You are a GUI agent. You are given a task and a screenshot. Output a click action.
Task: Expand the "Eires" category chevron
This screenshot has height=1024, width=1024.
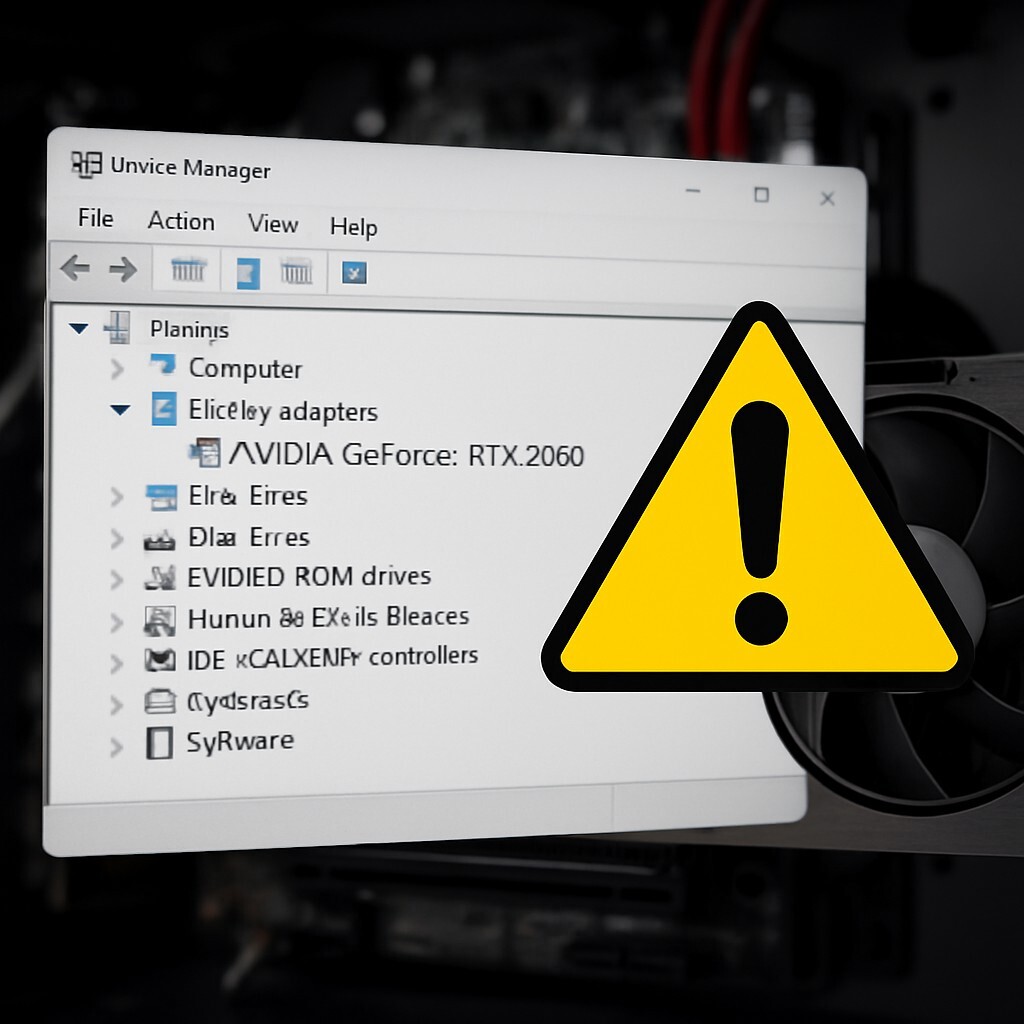(x=117, y=497)
